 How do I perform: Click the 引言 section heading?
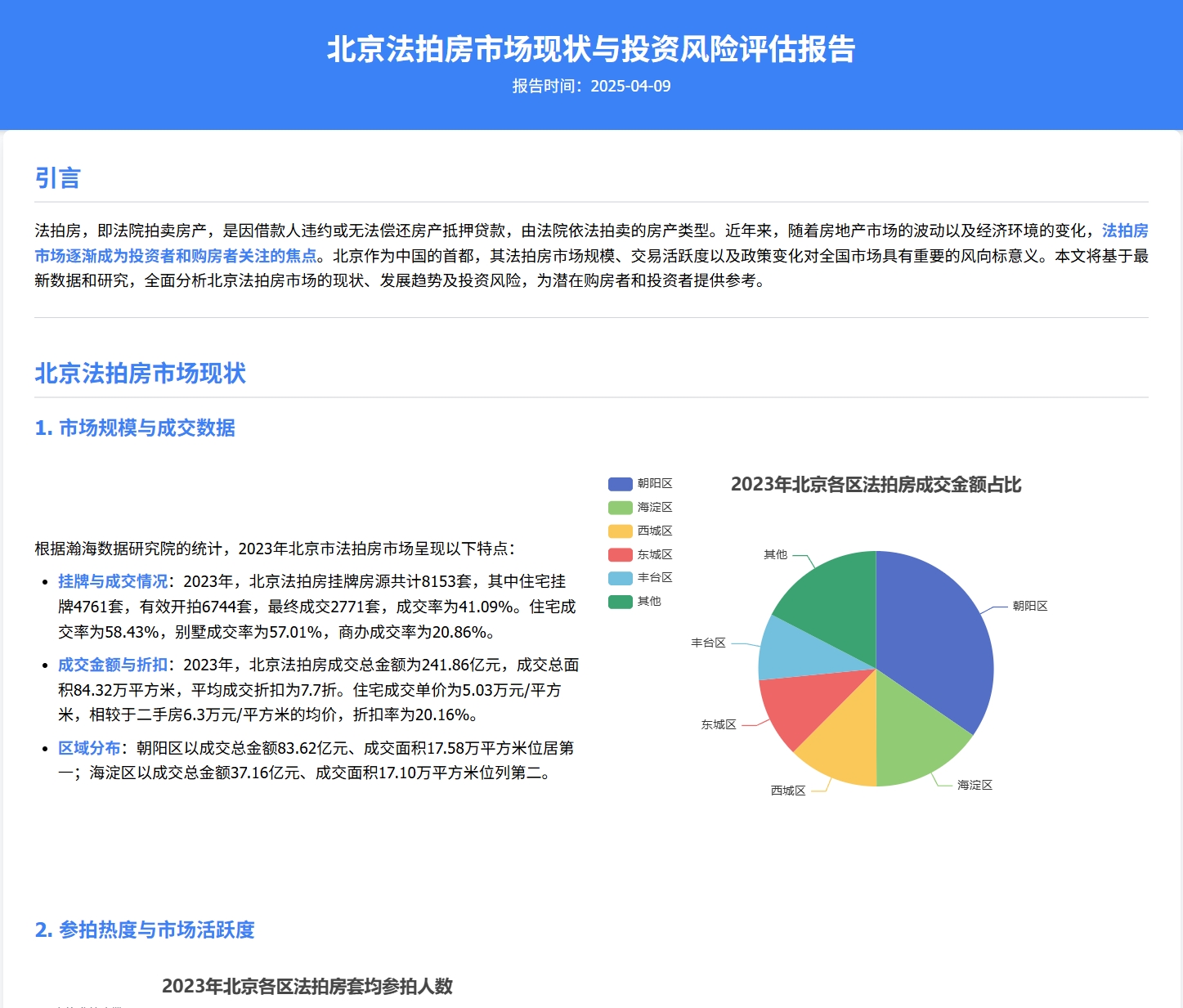(x=57, y=178)
